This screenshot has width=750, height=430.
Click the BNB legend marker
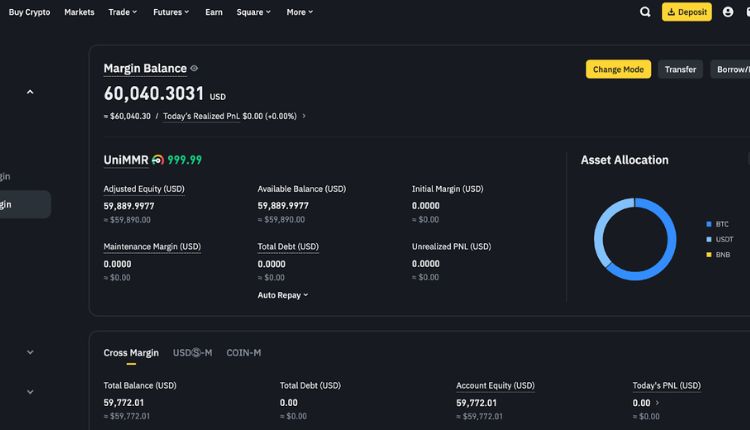pos(709,254)
